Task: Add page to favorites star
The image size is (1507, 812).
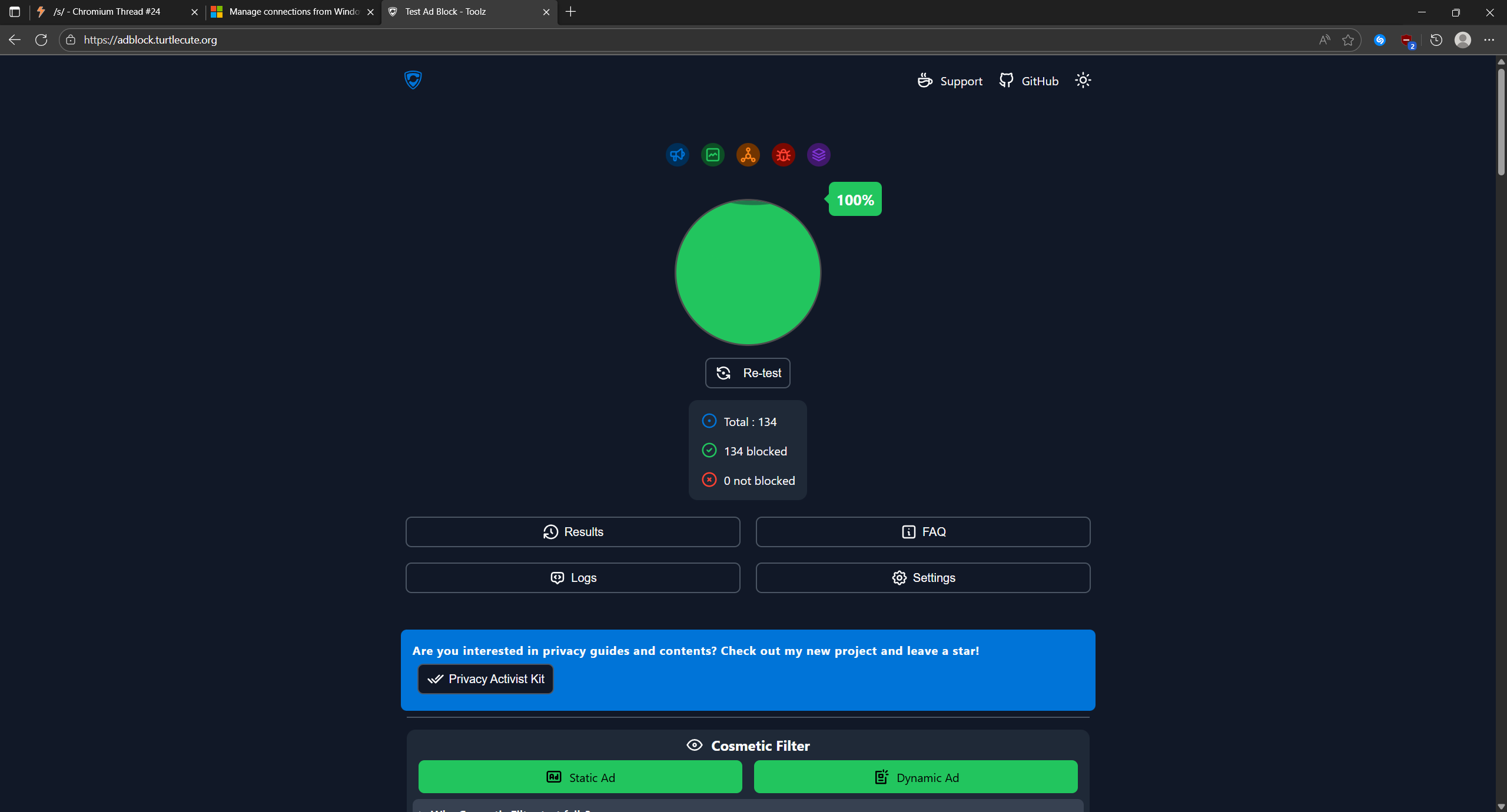Action: click(1347, 40)
